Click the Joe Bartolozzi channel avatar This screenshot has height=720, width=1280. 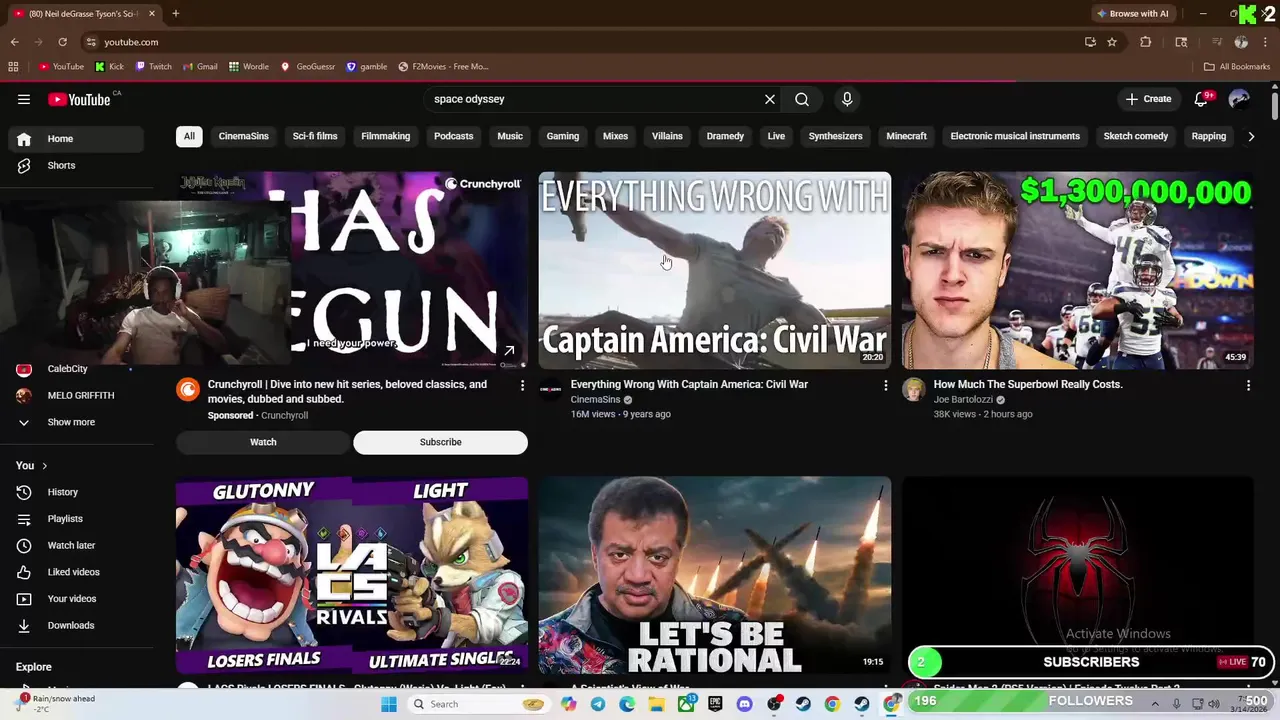pyautogui.click(x=914, y=390)
